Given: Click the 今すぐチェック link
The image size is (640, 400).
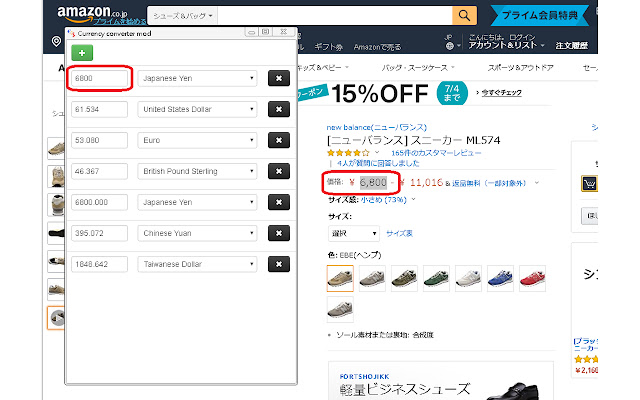Looking at the screenshot, I should [502, 93].
